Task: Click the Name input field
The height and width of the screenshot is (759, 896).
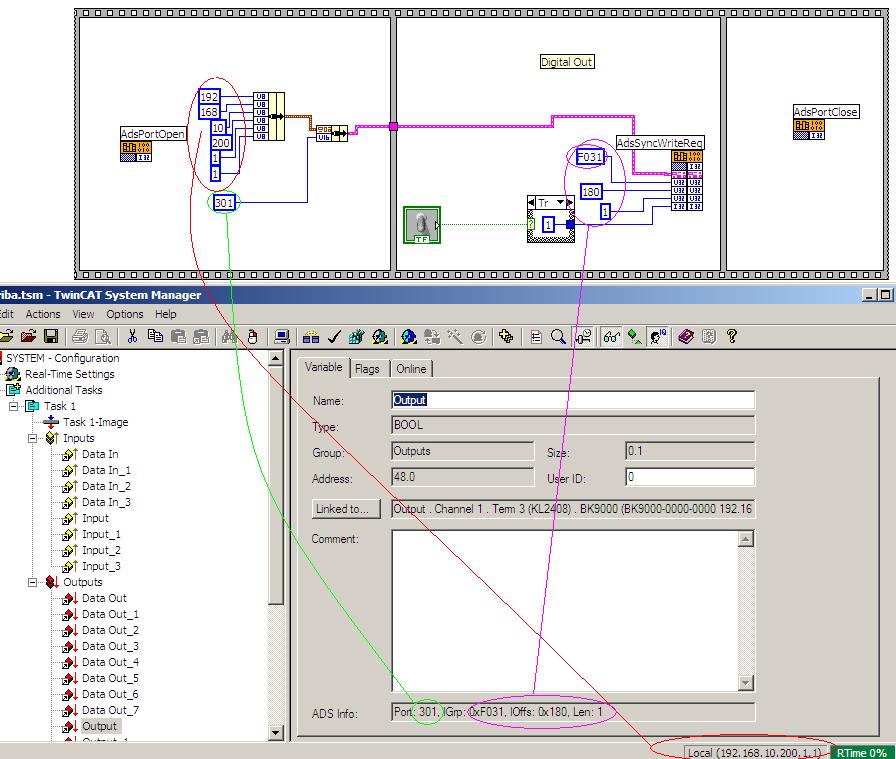Action: point(573,400)
